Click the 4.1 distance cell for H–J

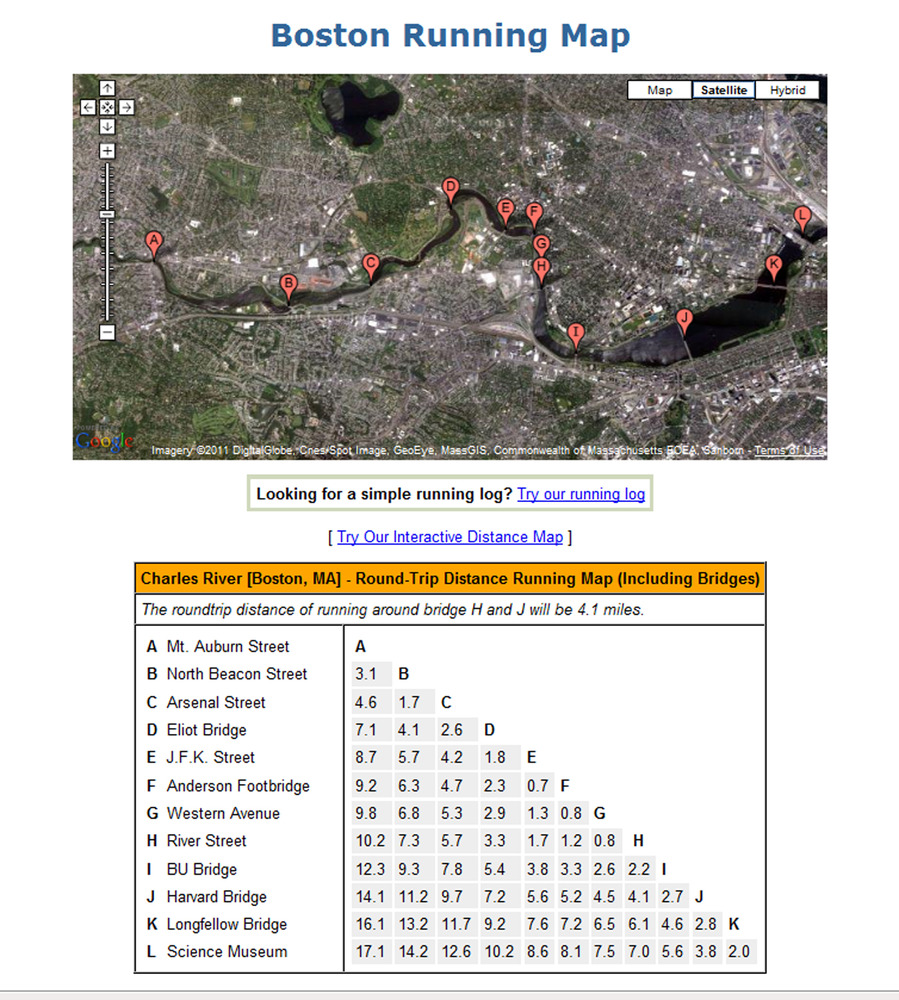[639, 897]
